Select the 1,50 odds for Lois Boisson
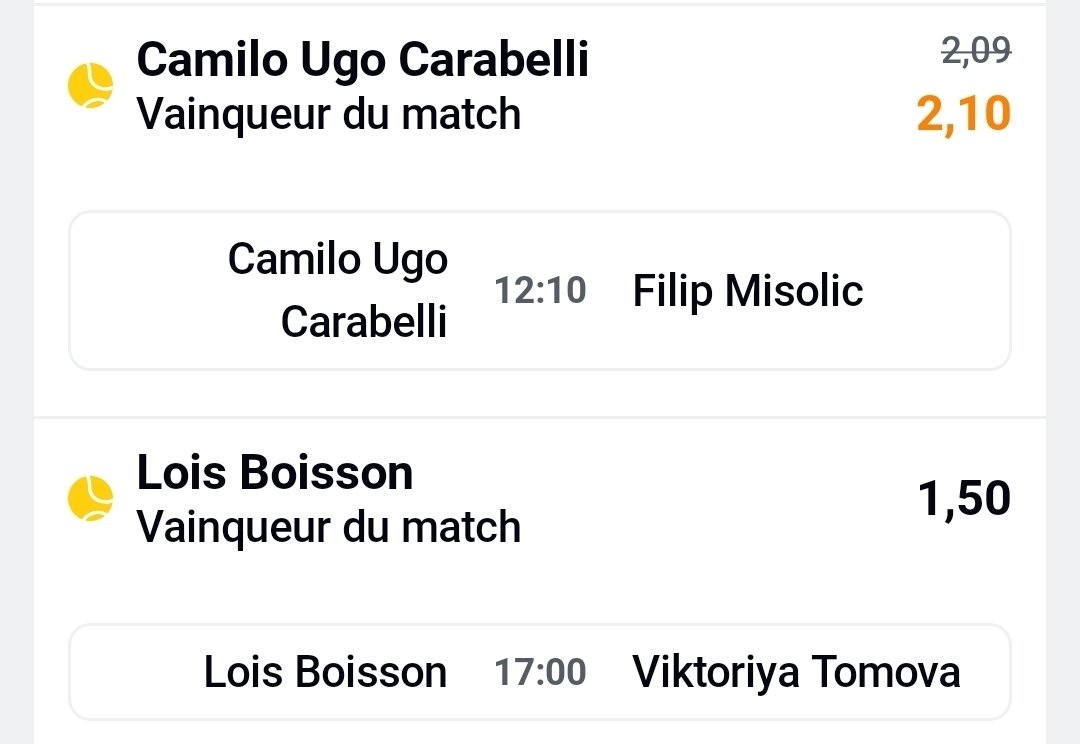Screen dimensions: 1080x744 [x=964, y=498]
